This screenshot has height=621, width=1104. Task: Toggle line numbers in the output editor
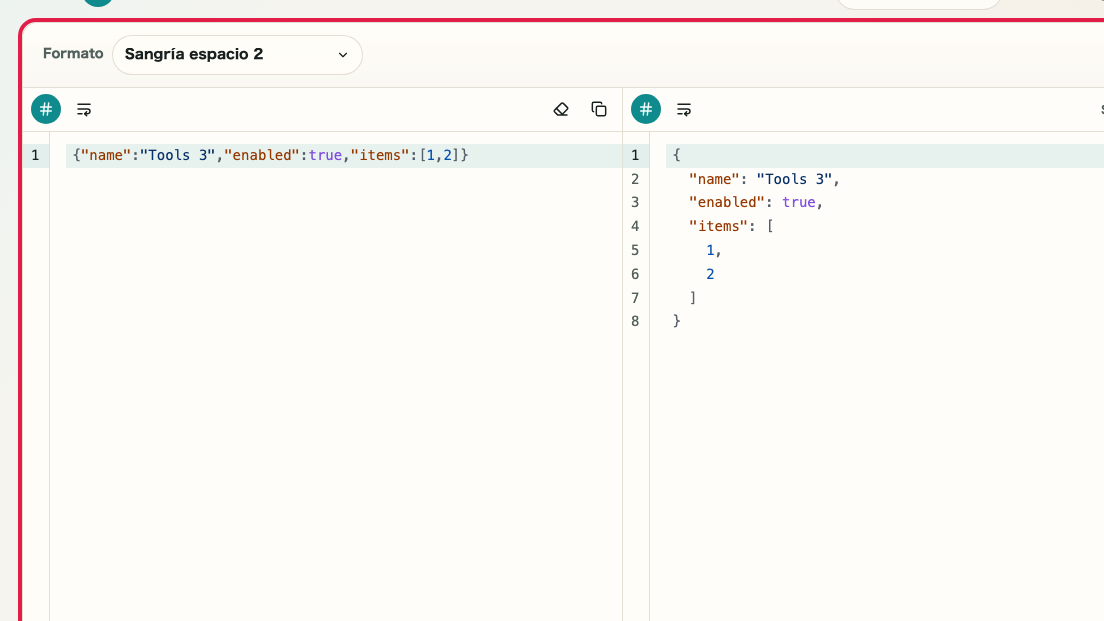[646, 109]
